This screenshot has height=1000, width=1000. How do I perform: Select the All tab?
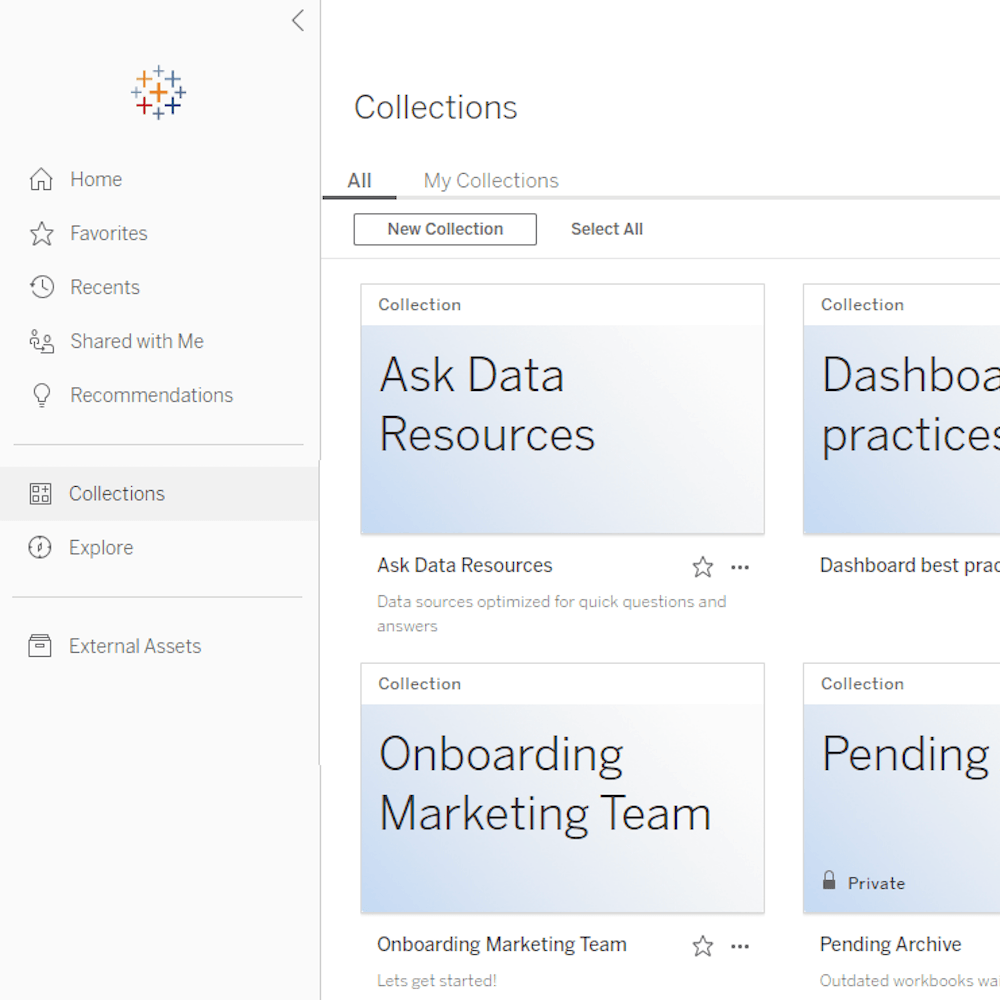pos(359,181)
